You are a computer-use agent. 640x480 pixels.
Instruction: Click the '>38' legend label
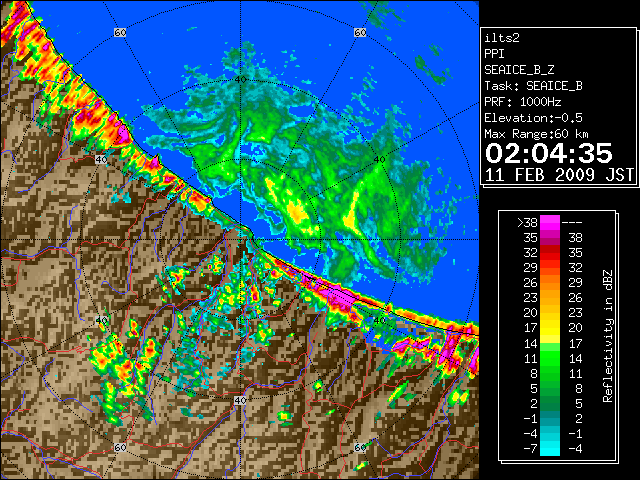click(527, 223)
